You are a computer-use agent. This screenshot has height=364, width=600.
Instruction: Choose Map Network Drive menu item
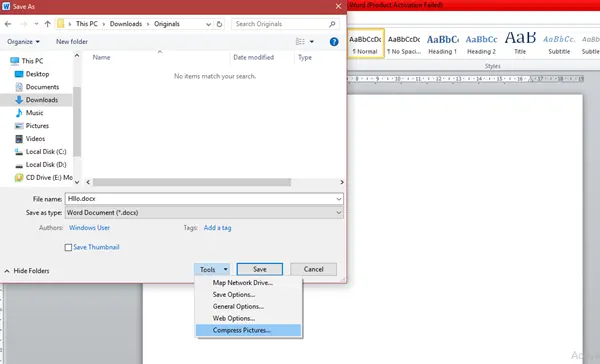point(248,282)
